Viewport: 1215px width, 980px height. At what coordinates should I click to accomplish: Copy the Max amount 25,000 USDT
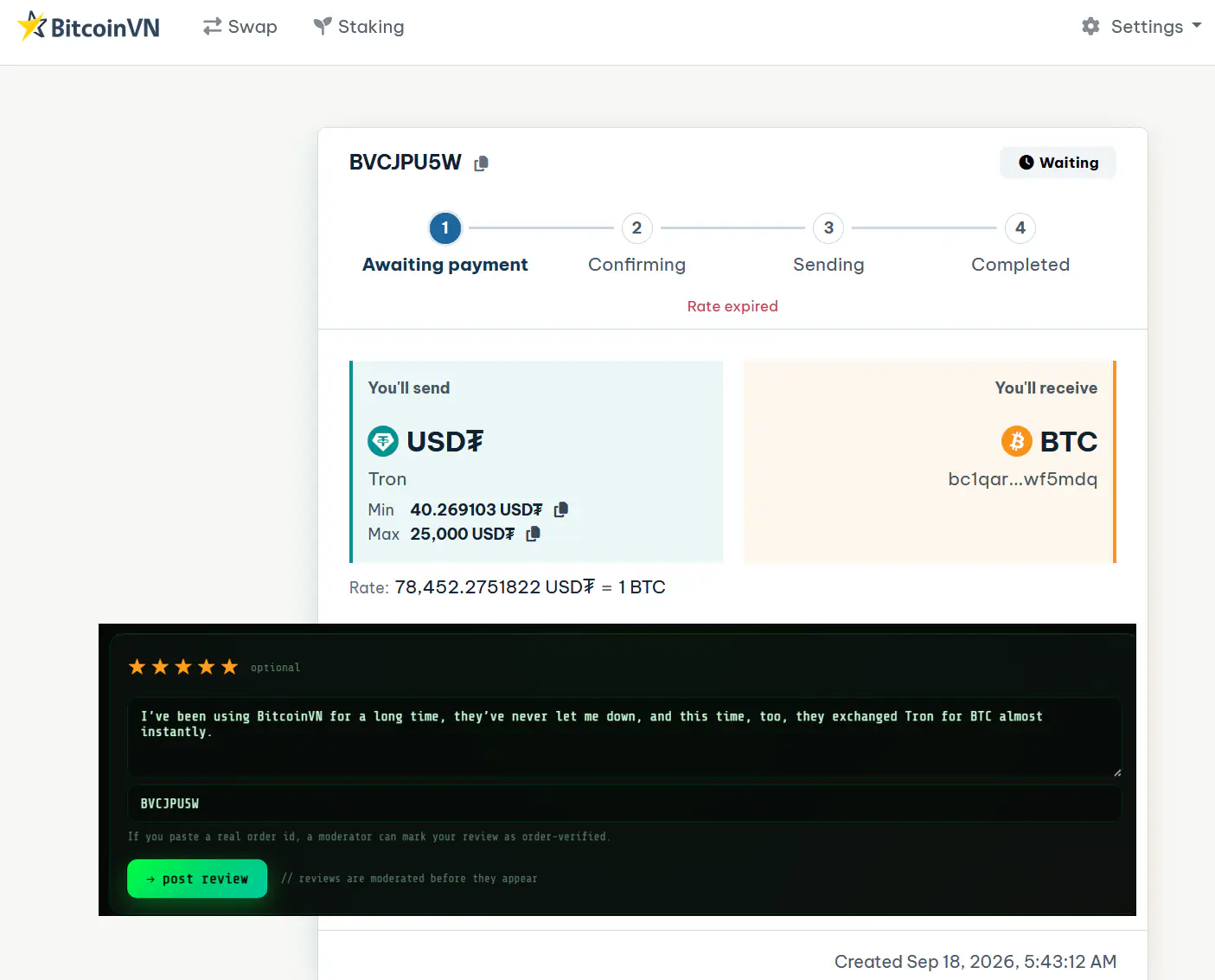click(534, 534)
